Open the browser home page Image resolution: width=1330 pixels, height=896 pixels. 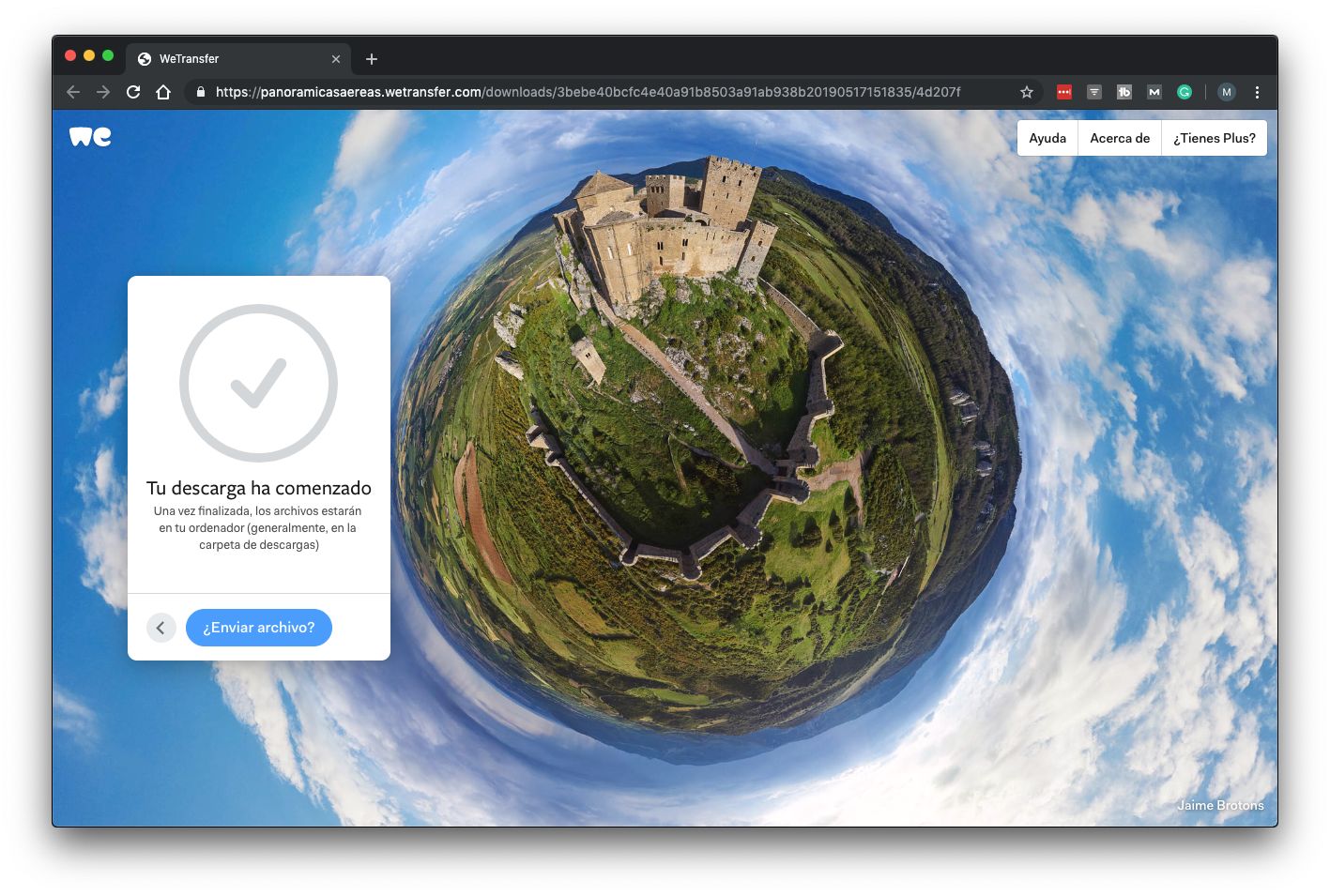click(x=163, y=92)
